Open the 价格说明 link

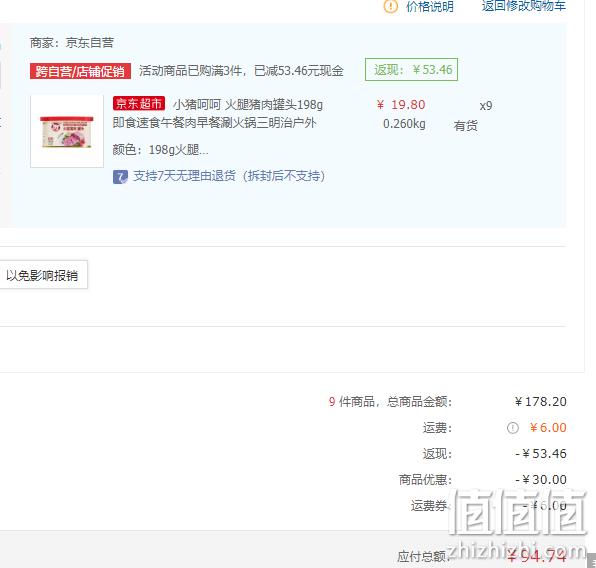tap(430, 6)
